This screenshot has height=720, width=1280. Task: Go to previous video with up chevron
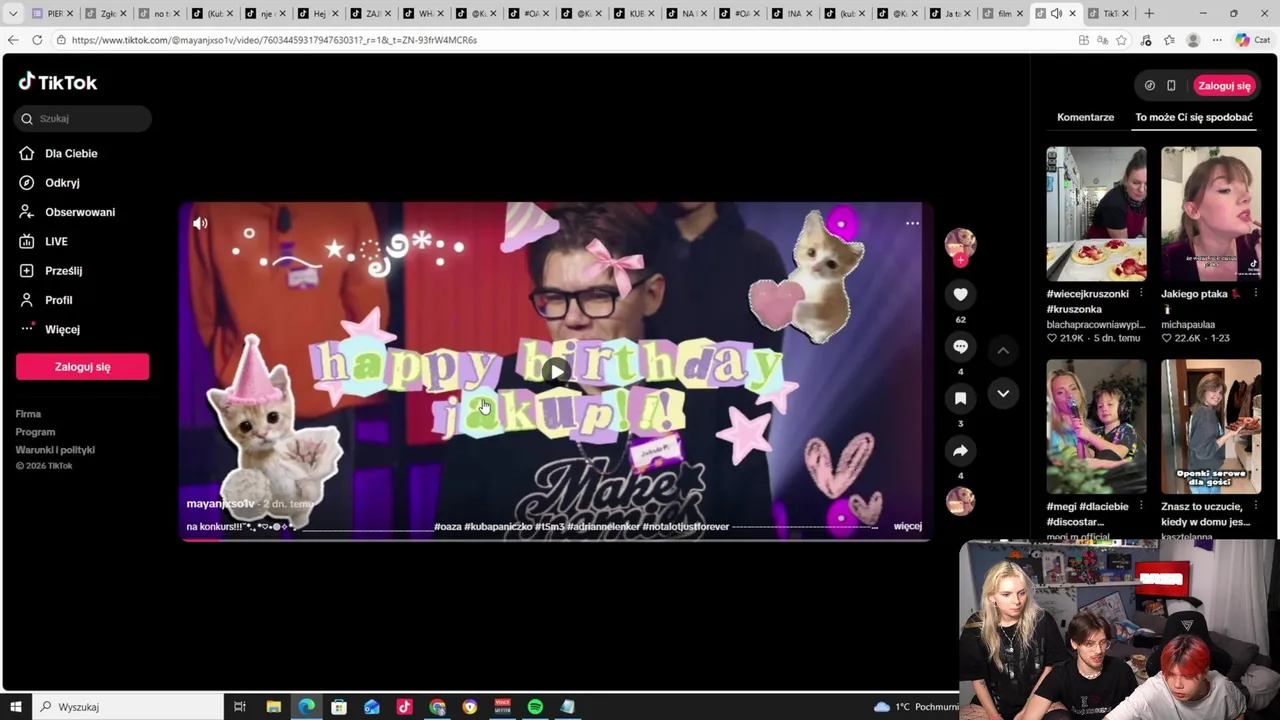coord(1003,350)
